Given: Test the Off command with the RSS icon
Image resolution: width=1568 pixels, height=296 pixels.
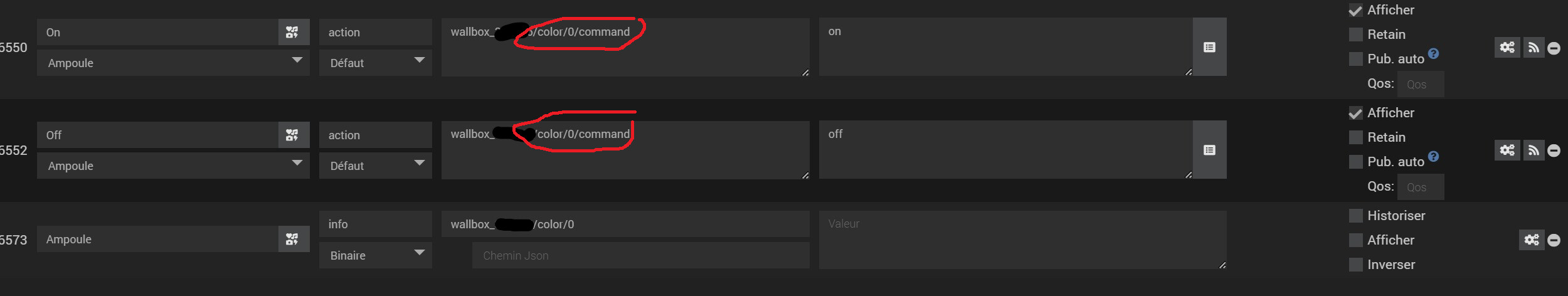Looking at the screenshot, I should 1533,151.
